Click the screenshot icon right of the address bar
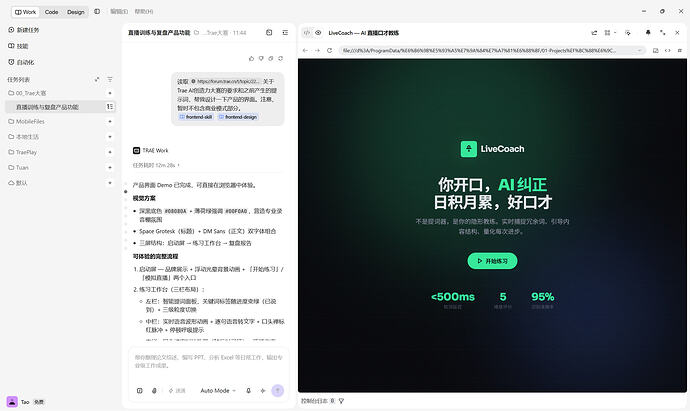Image resolution: width=690 pixels, height=411 pixels. point(655,51)
